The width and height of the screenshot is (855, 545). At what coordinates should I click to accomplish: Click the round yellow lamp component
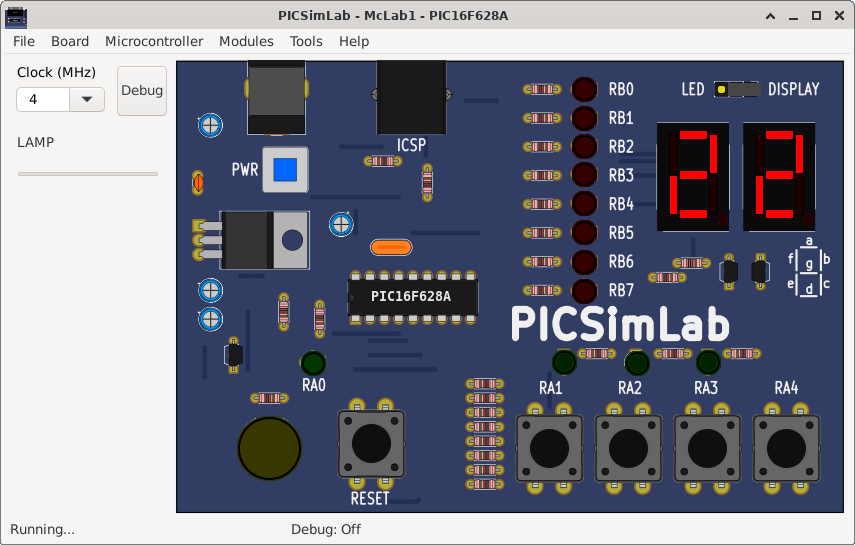[269, 448]
